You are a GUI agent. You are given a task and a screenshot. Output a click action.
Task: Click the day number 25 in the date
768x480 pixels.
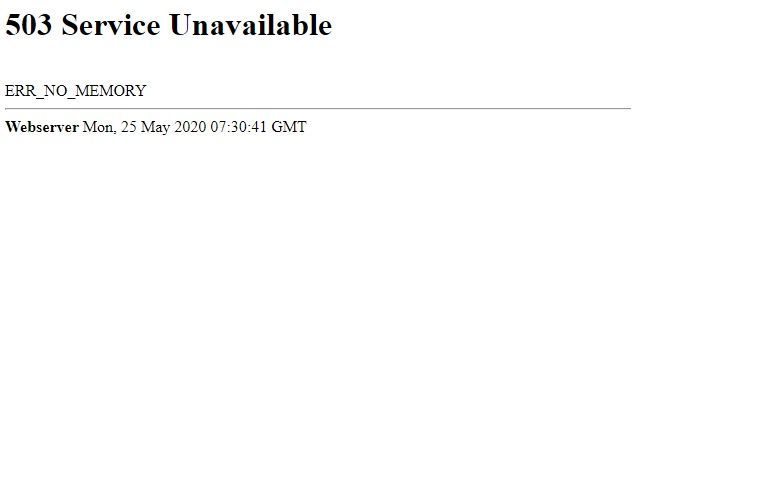point(129,127)
